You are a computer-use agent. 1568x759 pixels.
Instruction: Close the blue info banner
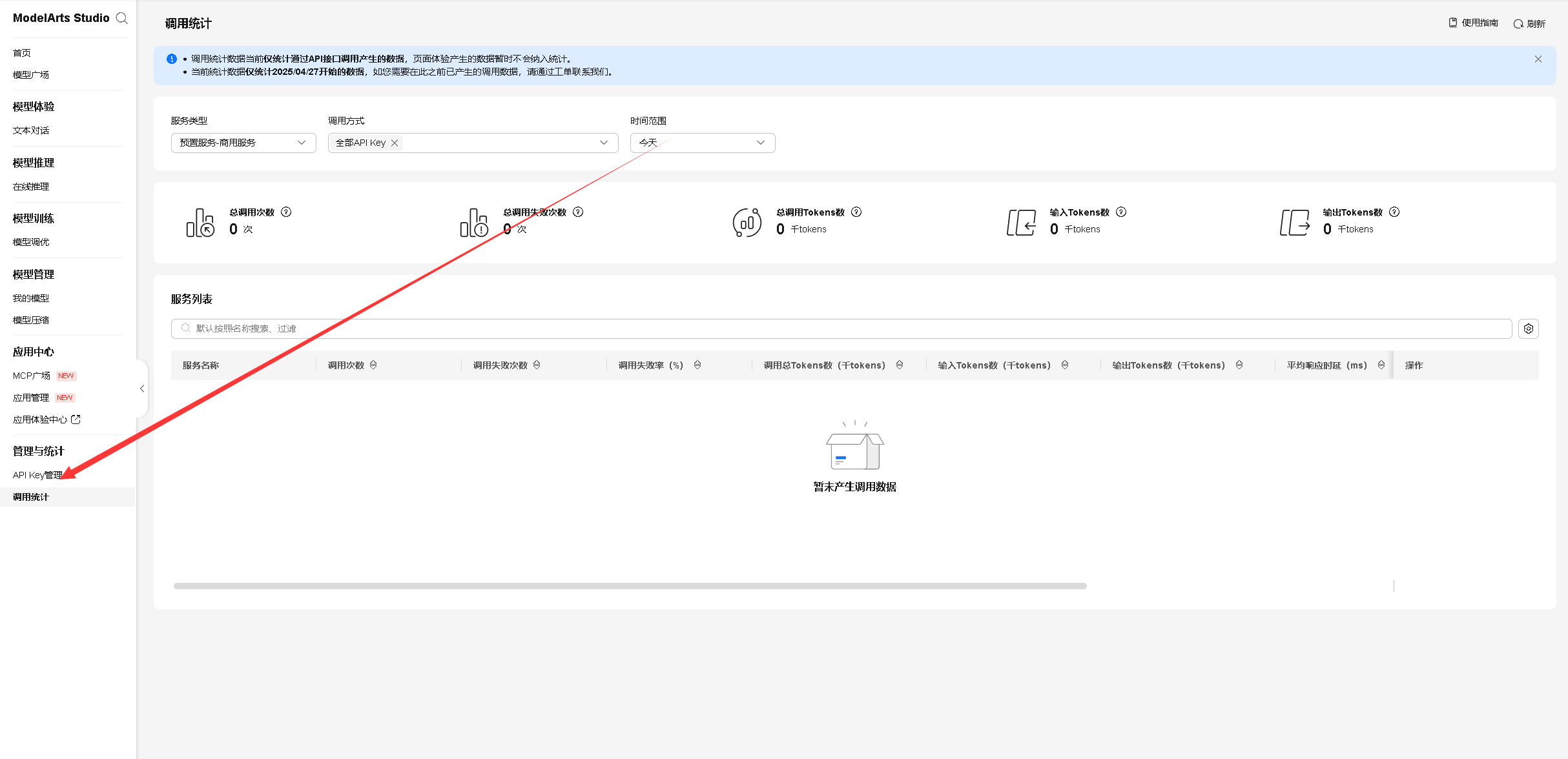pyautogui.click(x=1538, y=59)
